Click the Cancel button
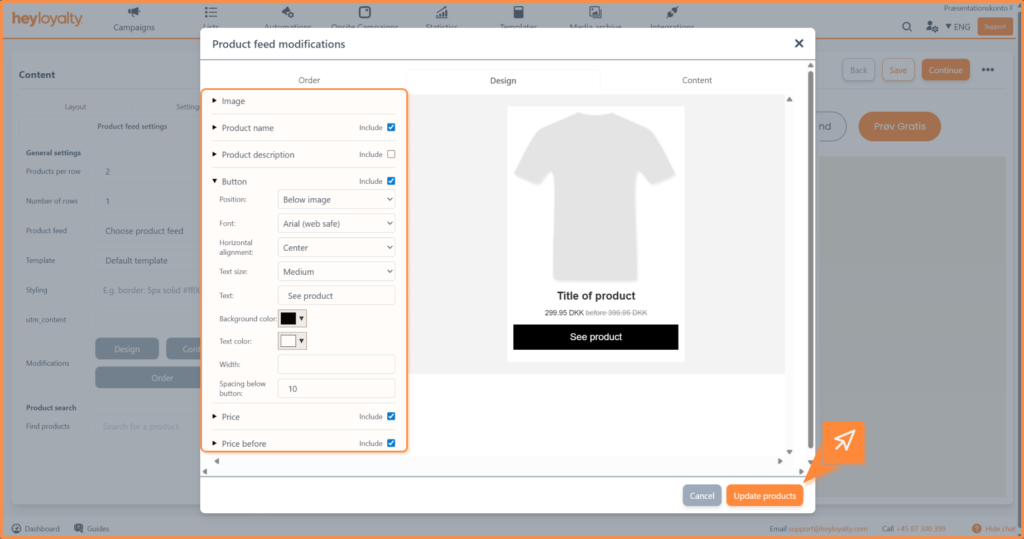Viewport: 1024px width, 539px height. click(x=702, y=496)
